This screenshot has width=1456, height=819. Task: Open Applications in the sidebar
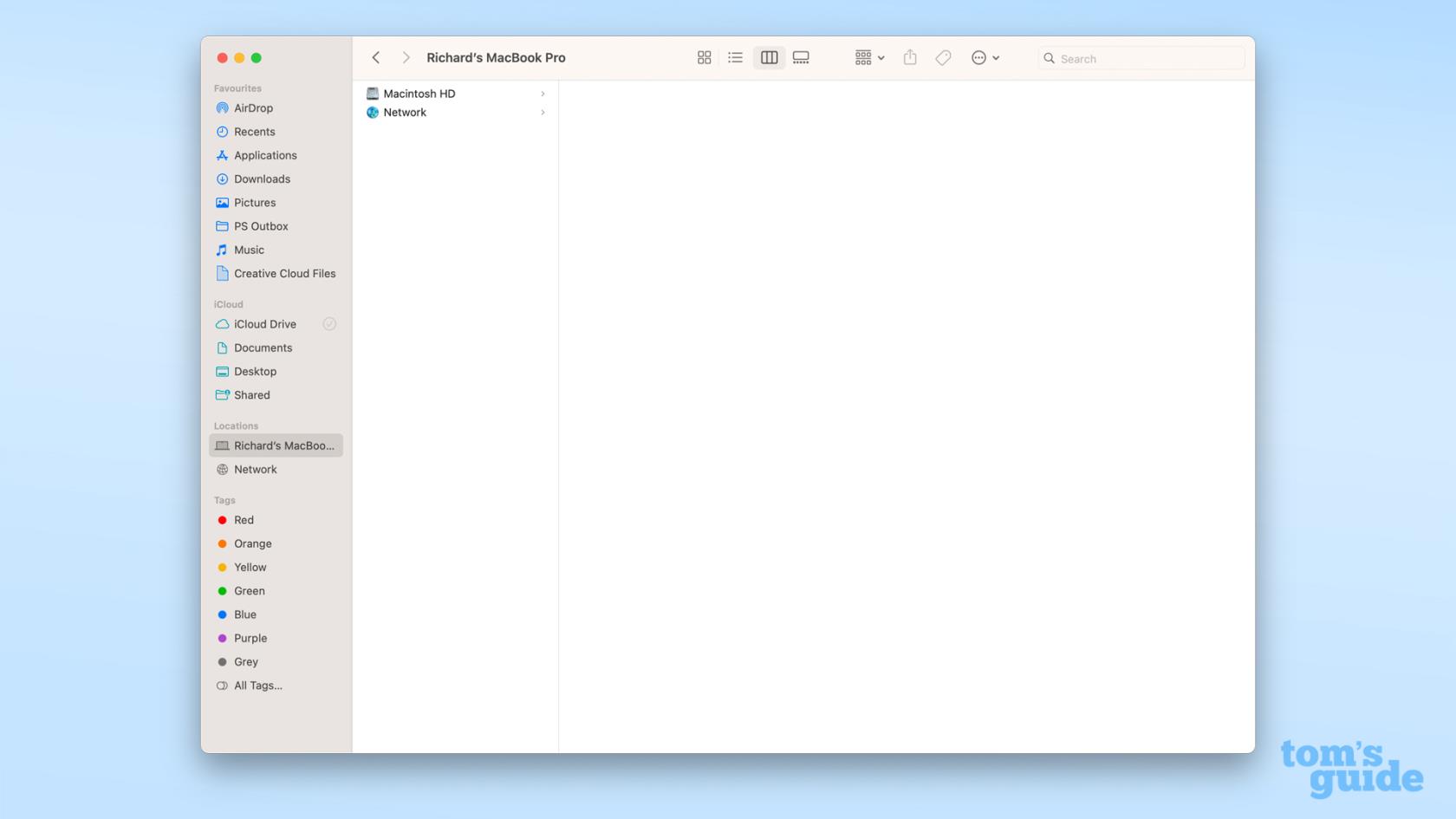(x=276, y=155)
